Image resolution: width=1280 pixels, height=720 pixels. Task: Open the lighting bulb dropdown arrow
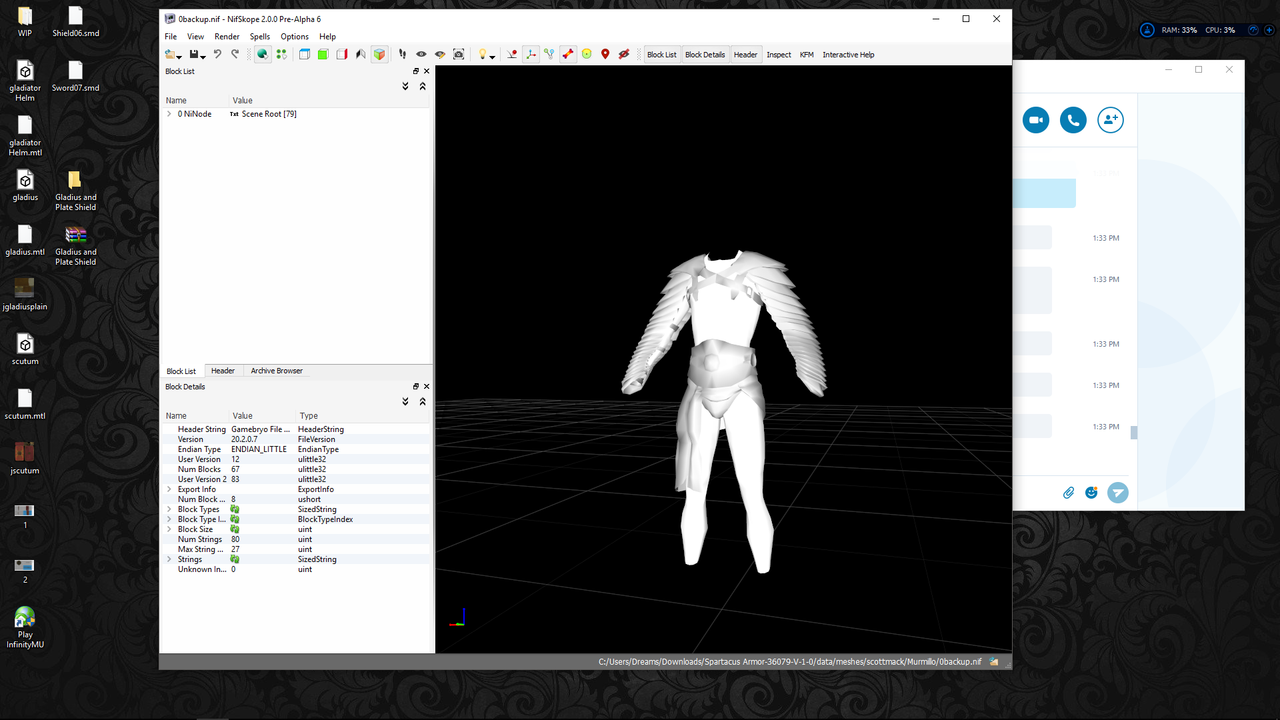point(493,57)
